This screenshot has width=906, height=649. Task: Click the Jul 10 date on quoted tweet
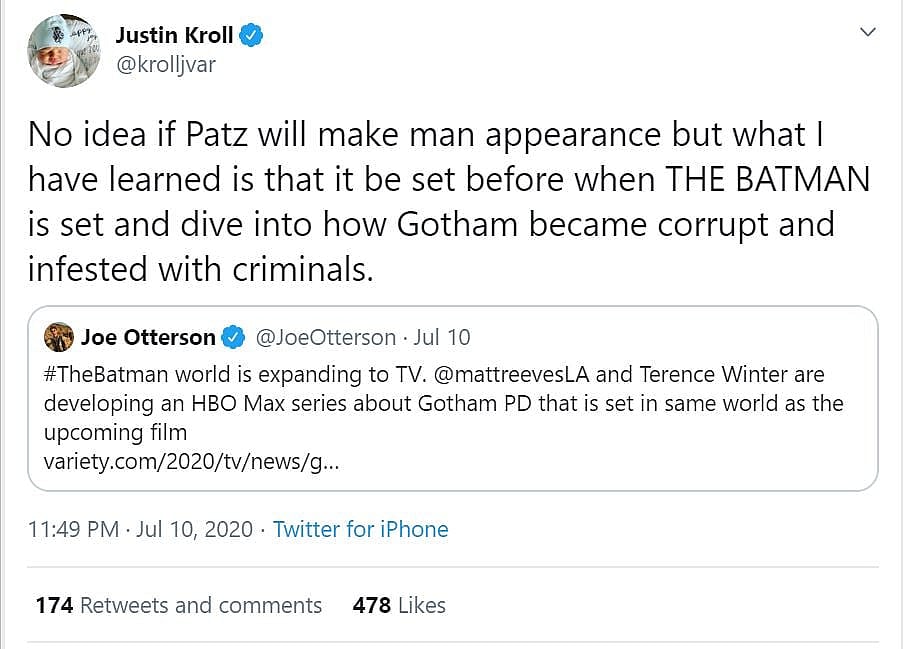pos(442,338)
